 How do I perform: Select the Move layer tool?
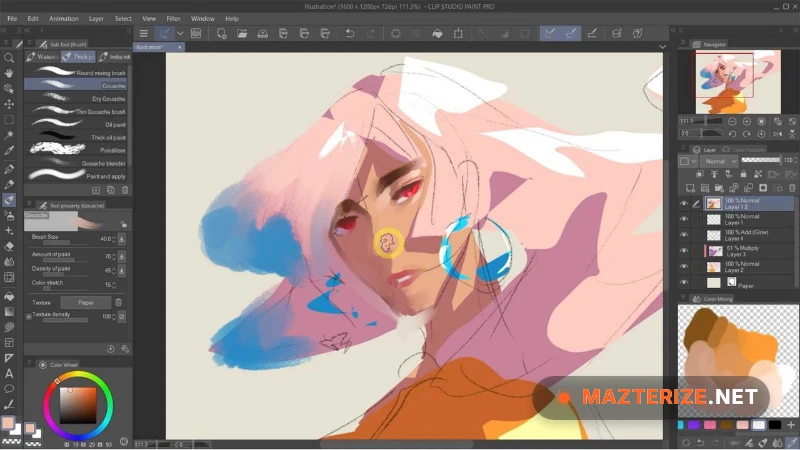[x=9, y=104]
